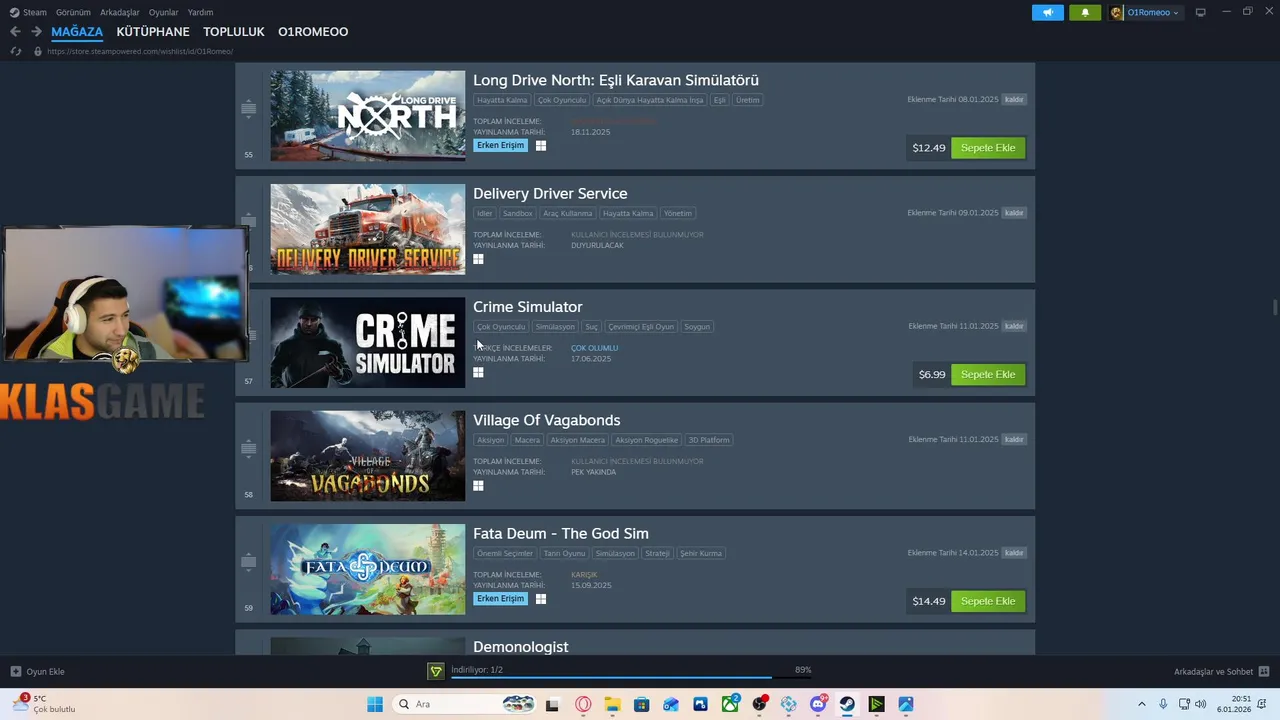Select the Hayatta Kalma tag on Long Drive North
This screenshot has width=1280, height=720.
pos(502,100)
